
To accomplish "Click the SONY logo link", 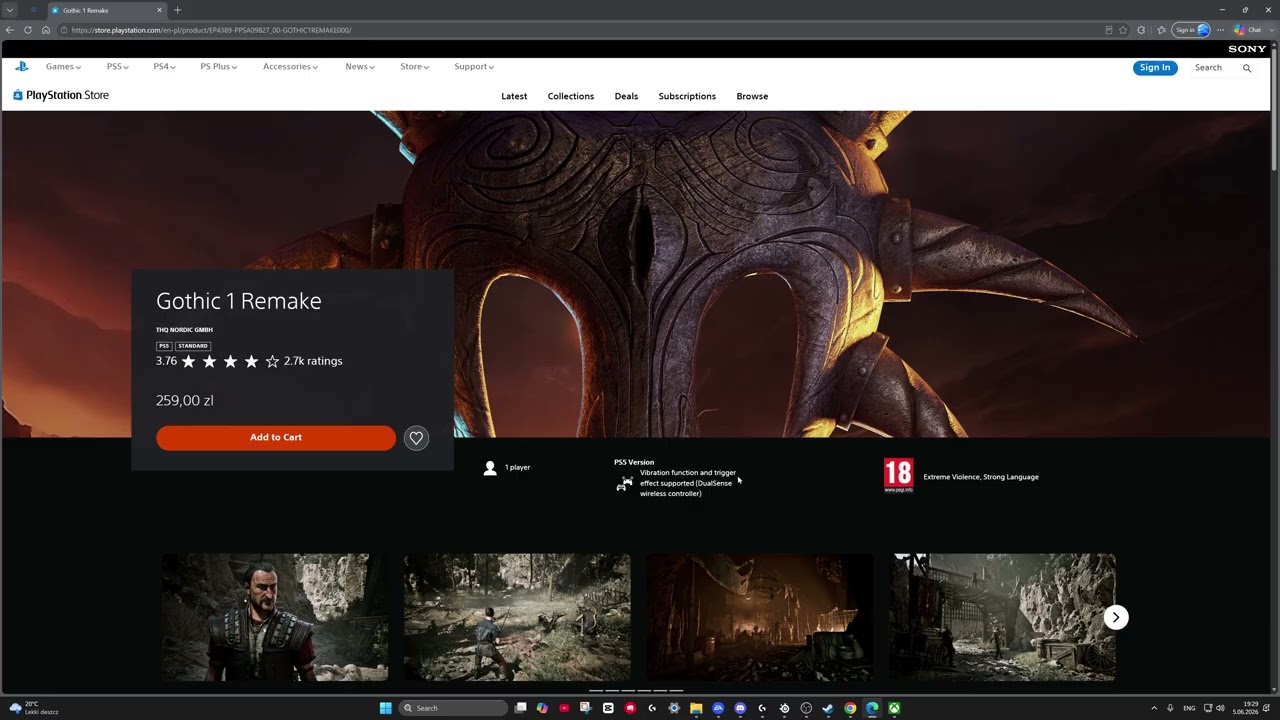I will [x=1247, y=49].
